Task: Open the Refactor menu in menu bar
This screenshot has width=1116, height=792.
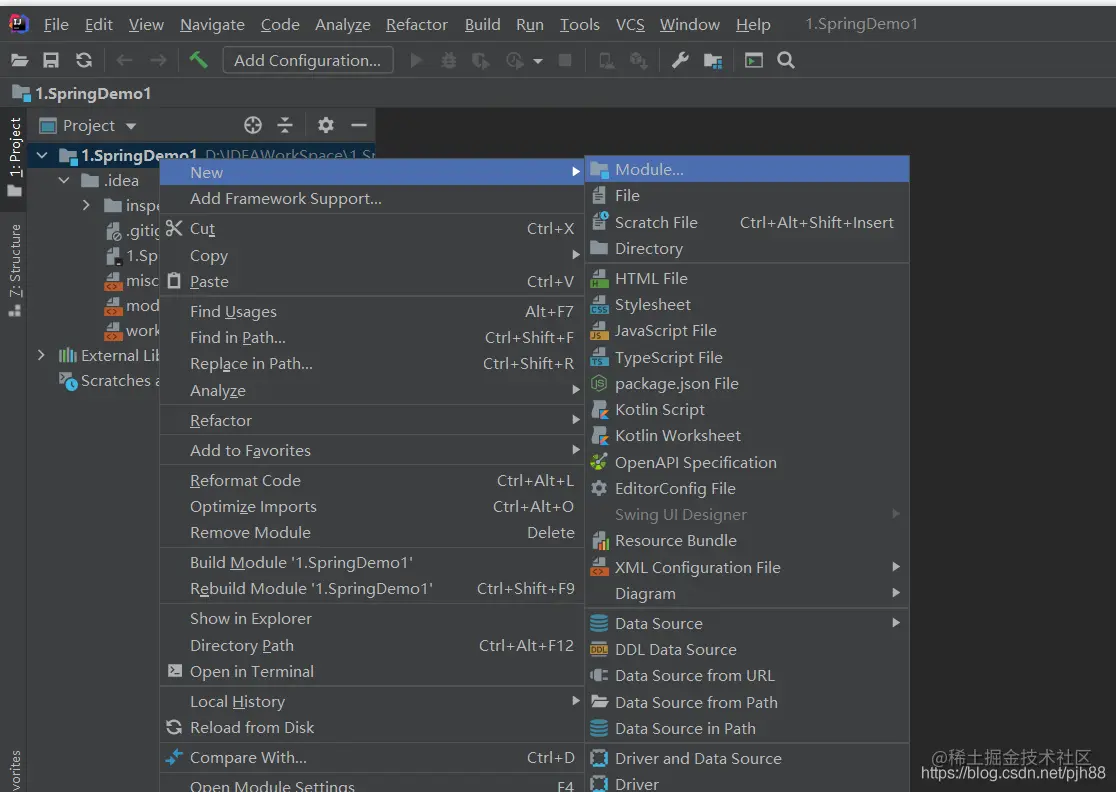Action: click(416, 25)
